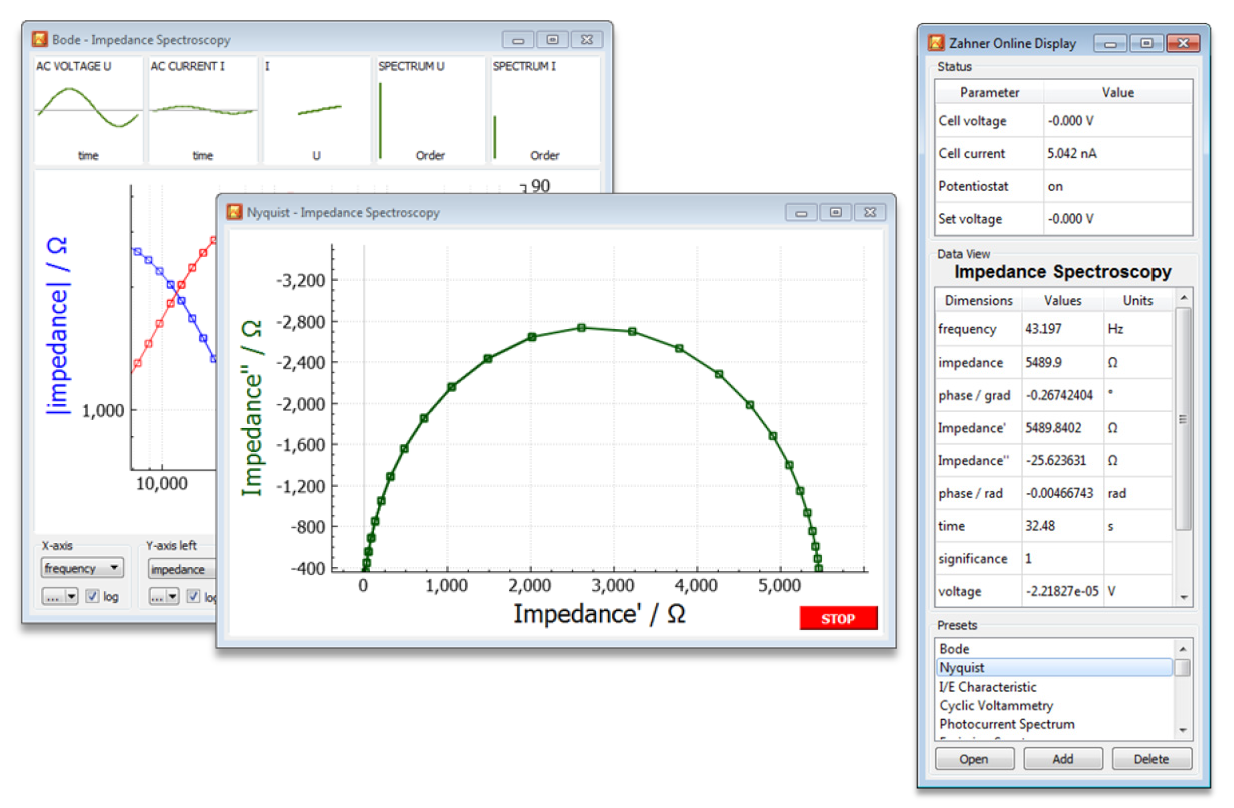Click the Dimensions column header
The image size is (1234, 808).
(978, 300)
